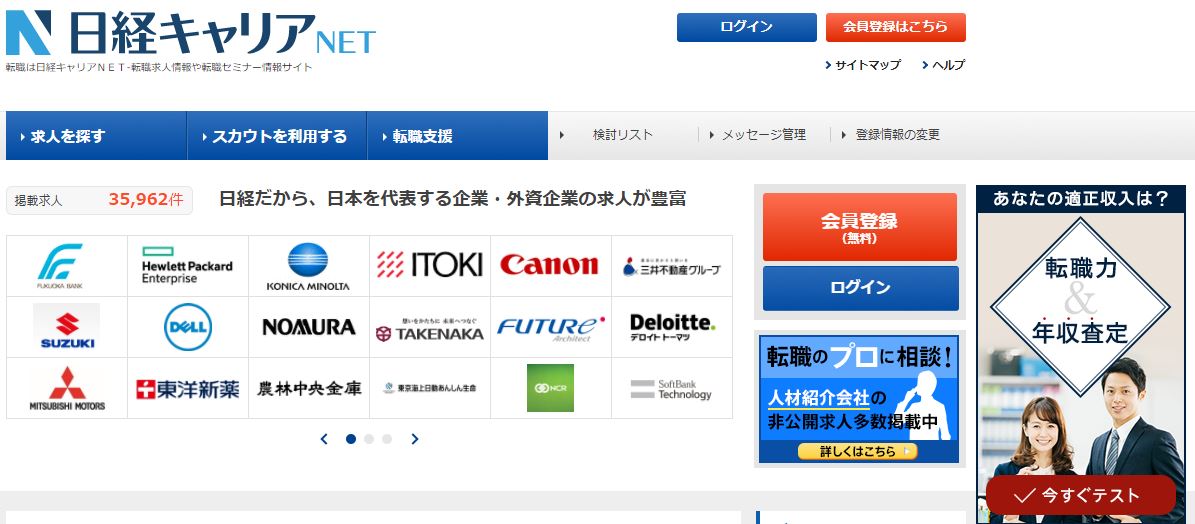This screenshot has width=1195, height=524.
Task: Open the Fukuoka Bank logo
Action: [60, 266]
